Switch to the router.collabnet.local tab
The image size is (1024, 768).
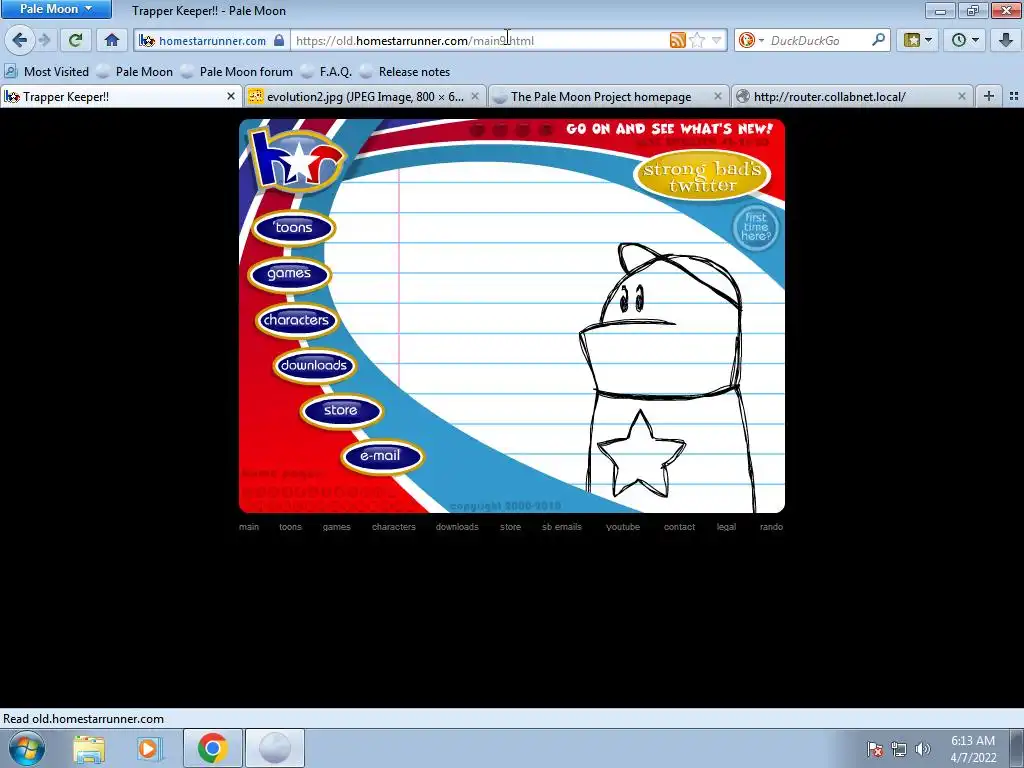tap(852, 97)
